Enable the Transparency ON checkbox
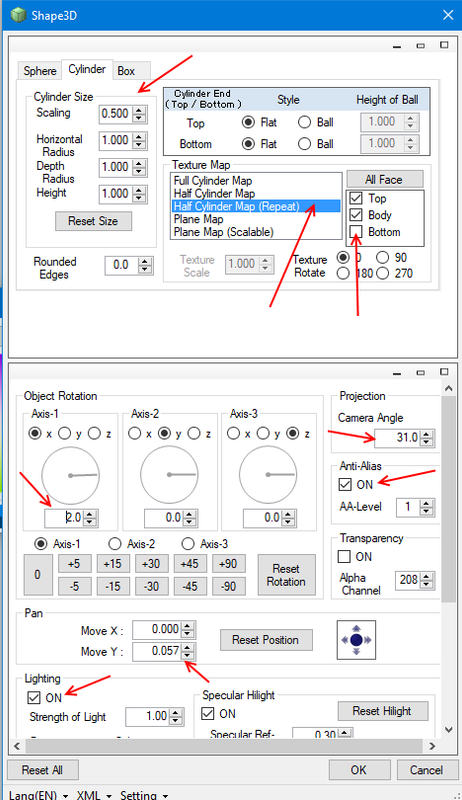 (x=345, y=556)
